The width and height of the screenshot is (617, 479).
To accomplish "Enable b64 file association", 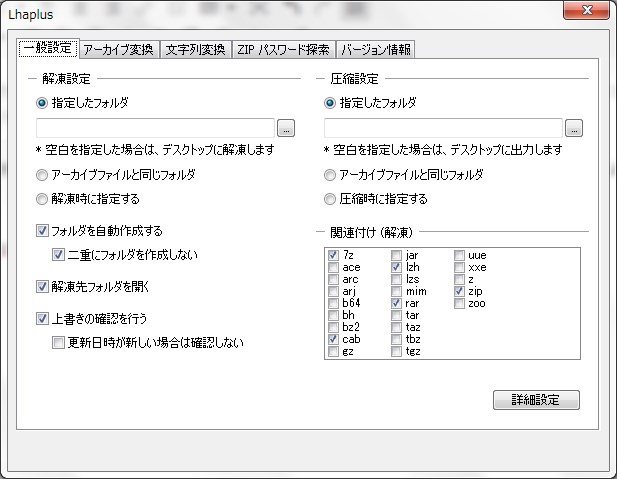I will click(x=333, y=303).
